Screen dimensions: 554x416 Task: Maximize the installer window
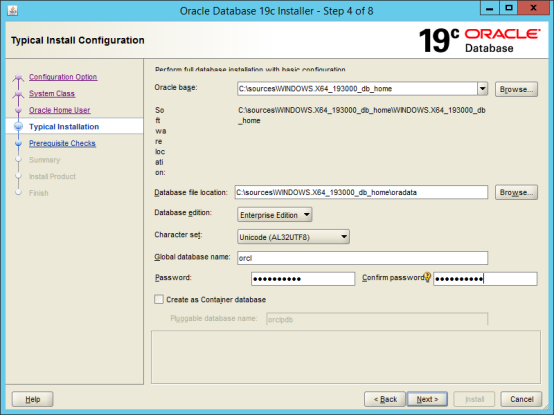(508, 8)
